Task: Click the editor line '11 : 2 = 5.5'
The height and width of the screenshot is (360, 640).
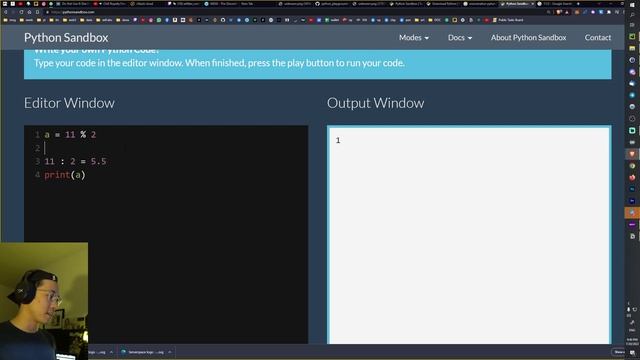Action: pos(75,161)
